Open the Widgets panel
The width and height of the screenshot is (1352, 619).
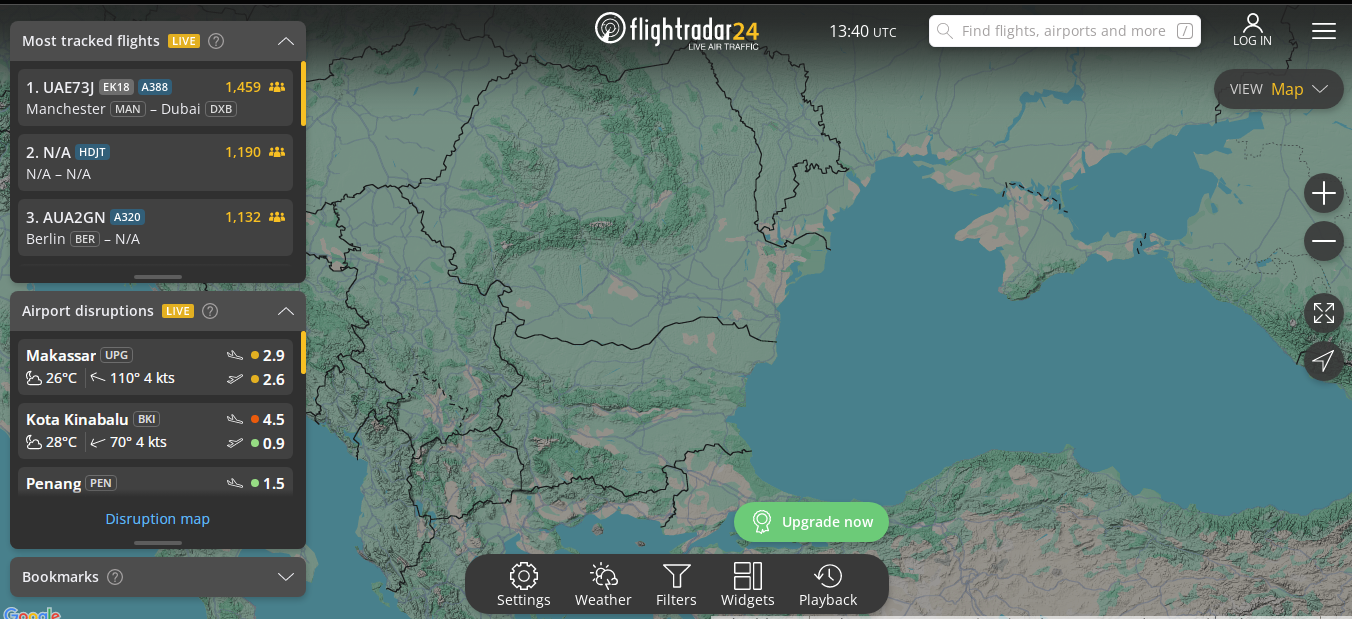click(x=748, y=585)
